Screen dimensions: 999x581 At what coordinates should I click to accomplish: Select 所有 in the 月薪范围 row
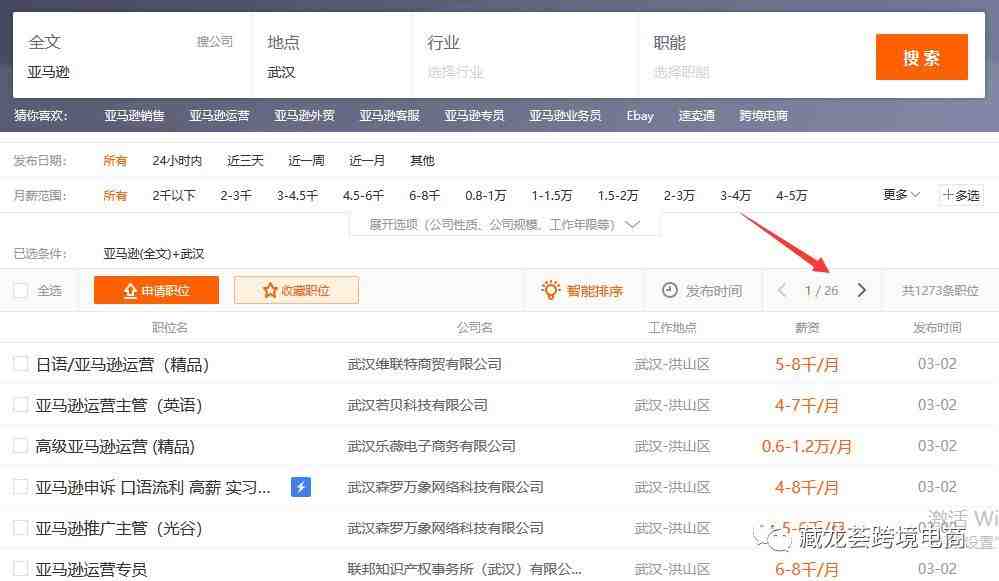[x=115, y=196]
